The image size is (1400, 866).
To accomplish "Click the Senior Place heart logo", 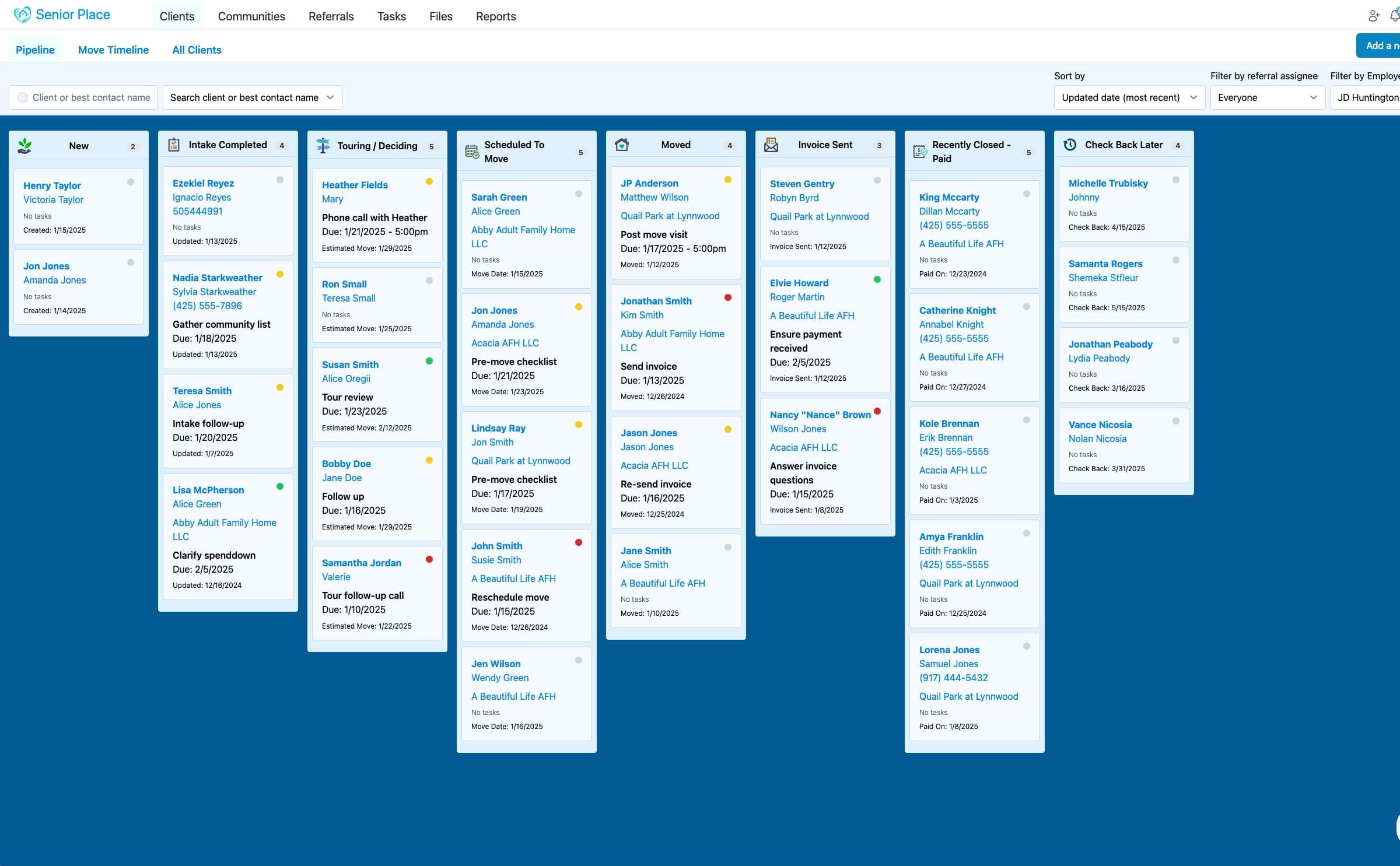I will coord(22,15).
